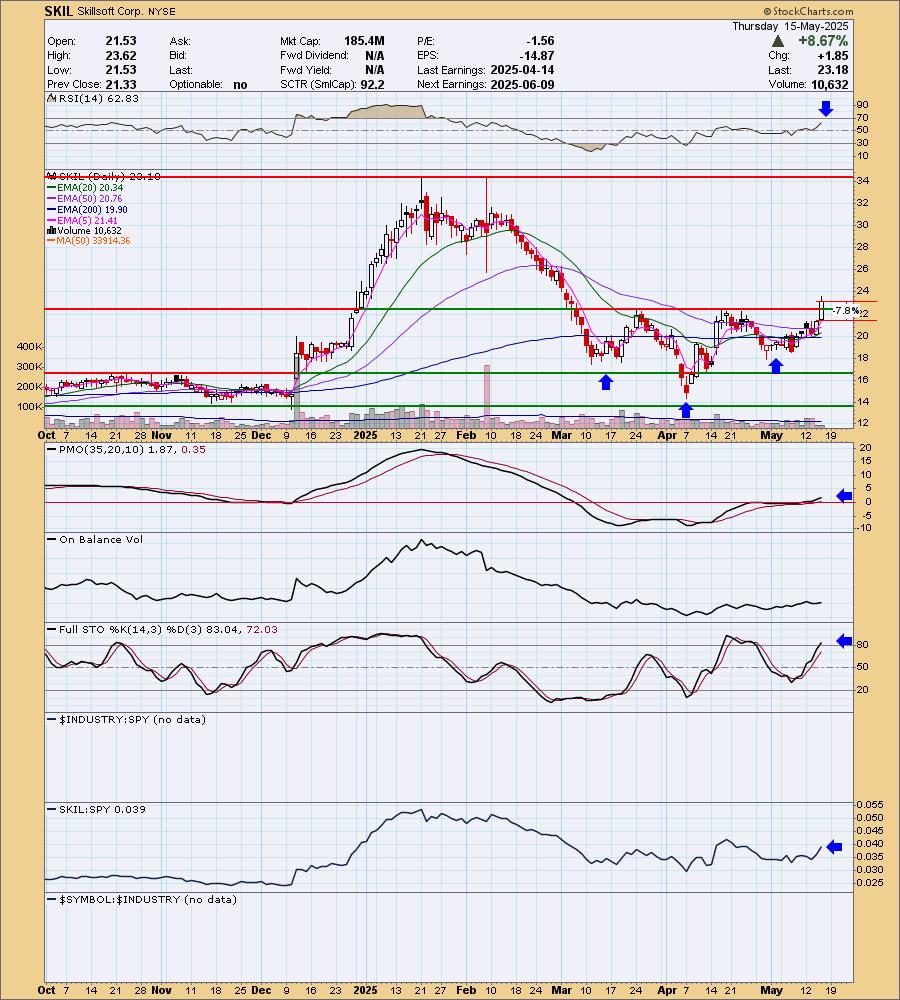Select the Skillsoft Corp. company name

point(112,11)
